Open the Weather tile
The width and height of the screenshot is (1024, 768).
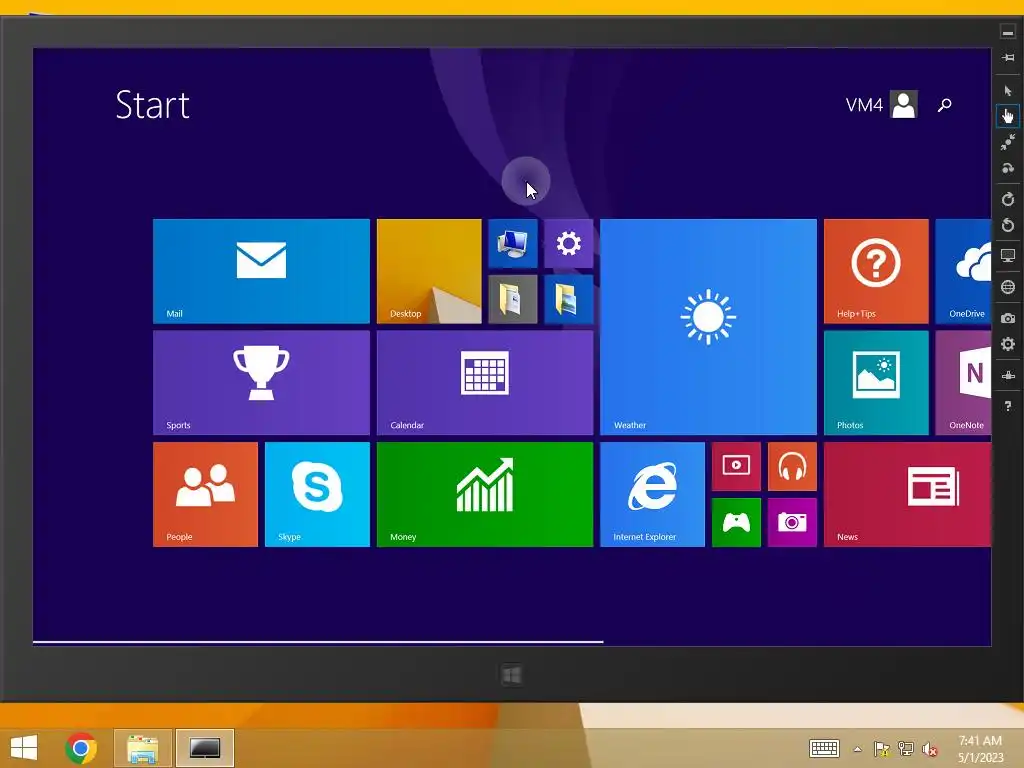709,327
